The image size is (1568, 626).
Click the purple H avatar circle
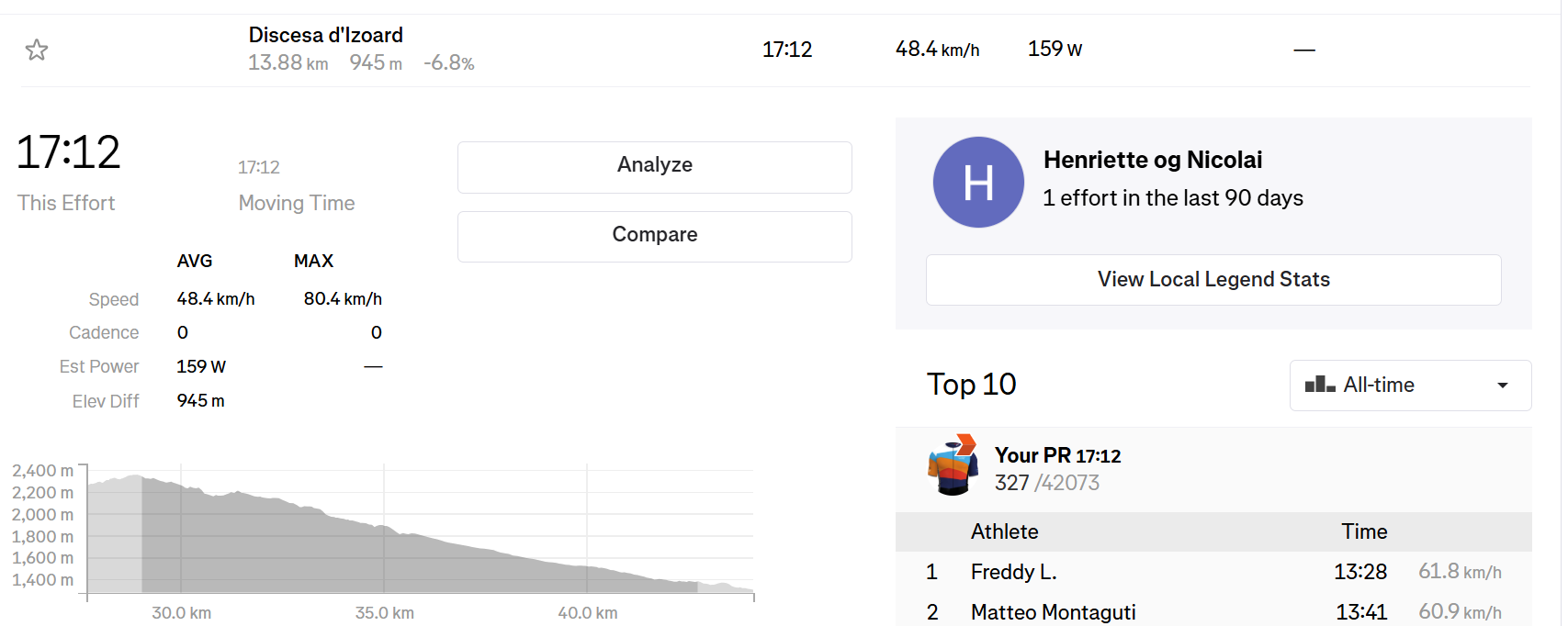pos(978,182)
